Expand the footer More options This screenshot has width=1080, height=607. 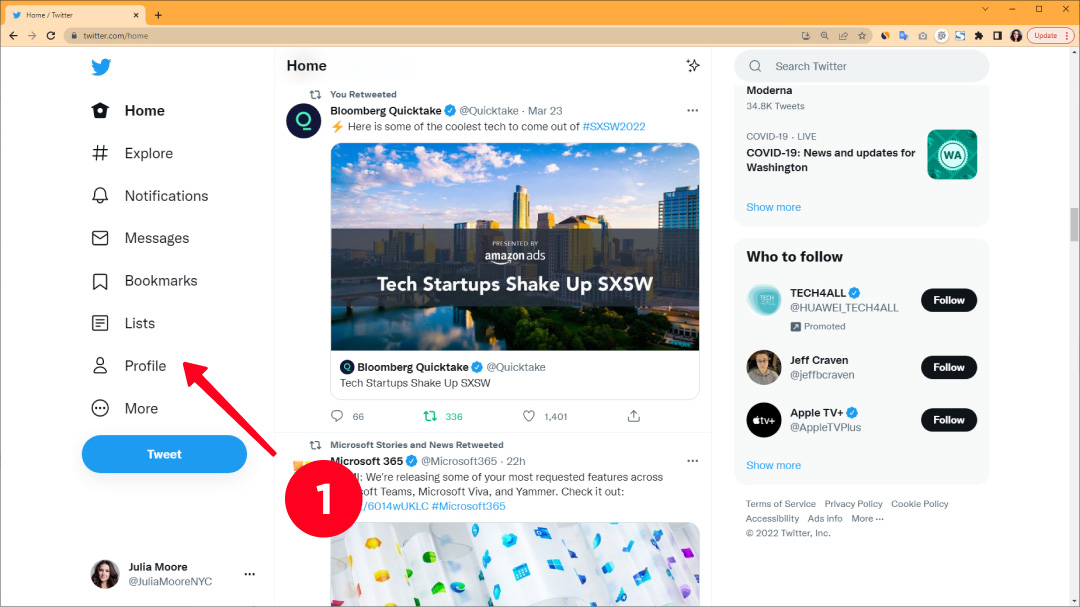tap(867, 518)
